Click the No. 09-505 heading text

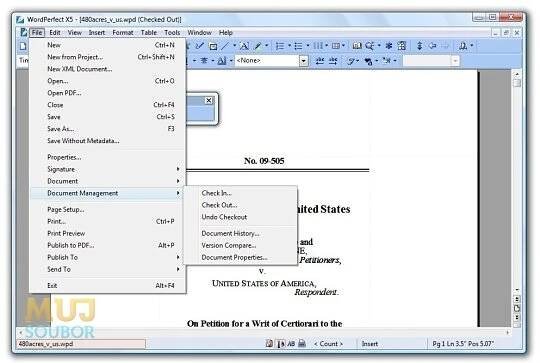click(264, 161)
